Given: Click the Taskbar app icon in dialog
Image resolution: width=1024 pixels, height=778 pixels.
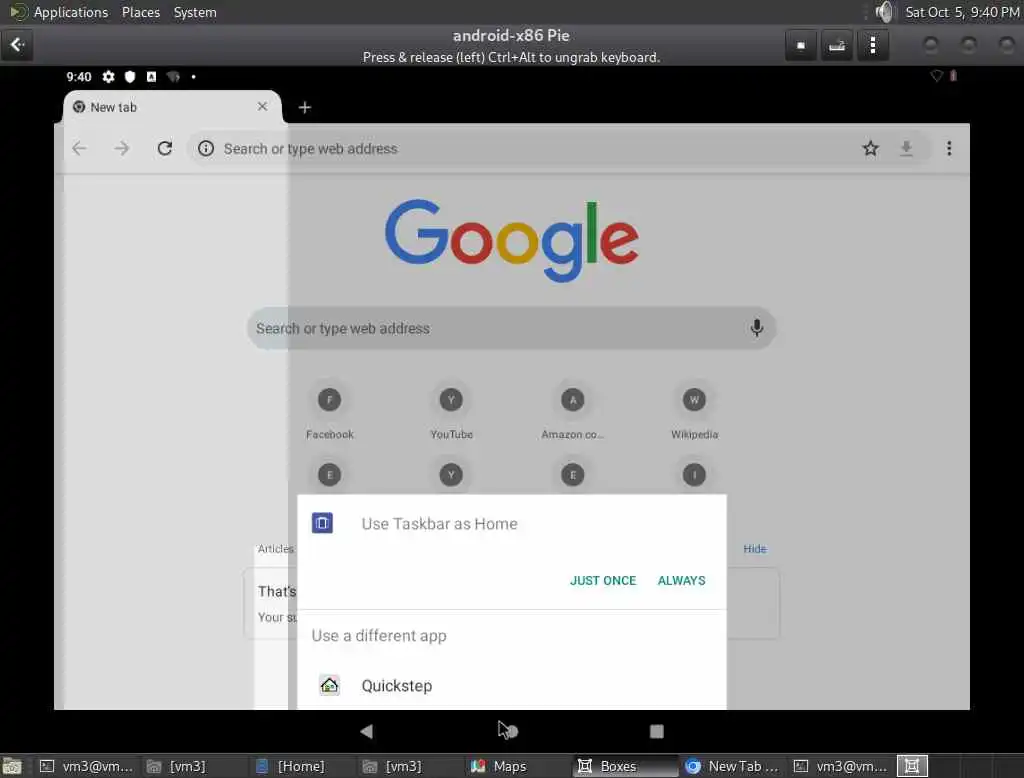Looking at the screenshot, I should tap(322, 523).
